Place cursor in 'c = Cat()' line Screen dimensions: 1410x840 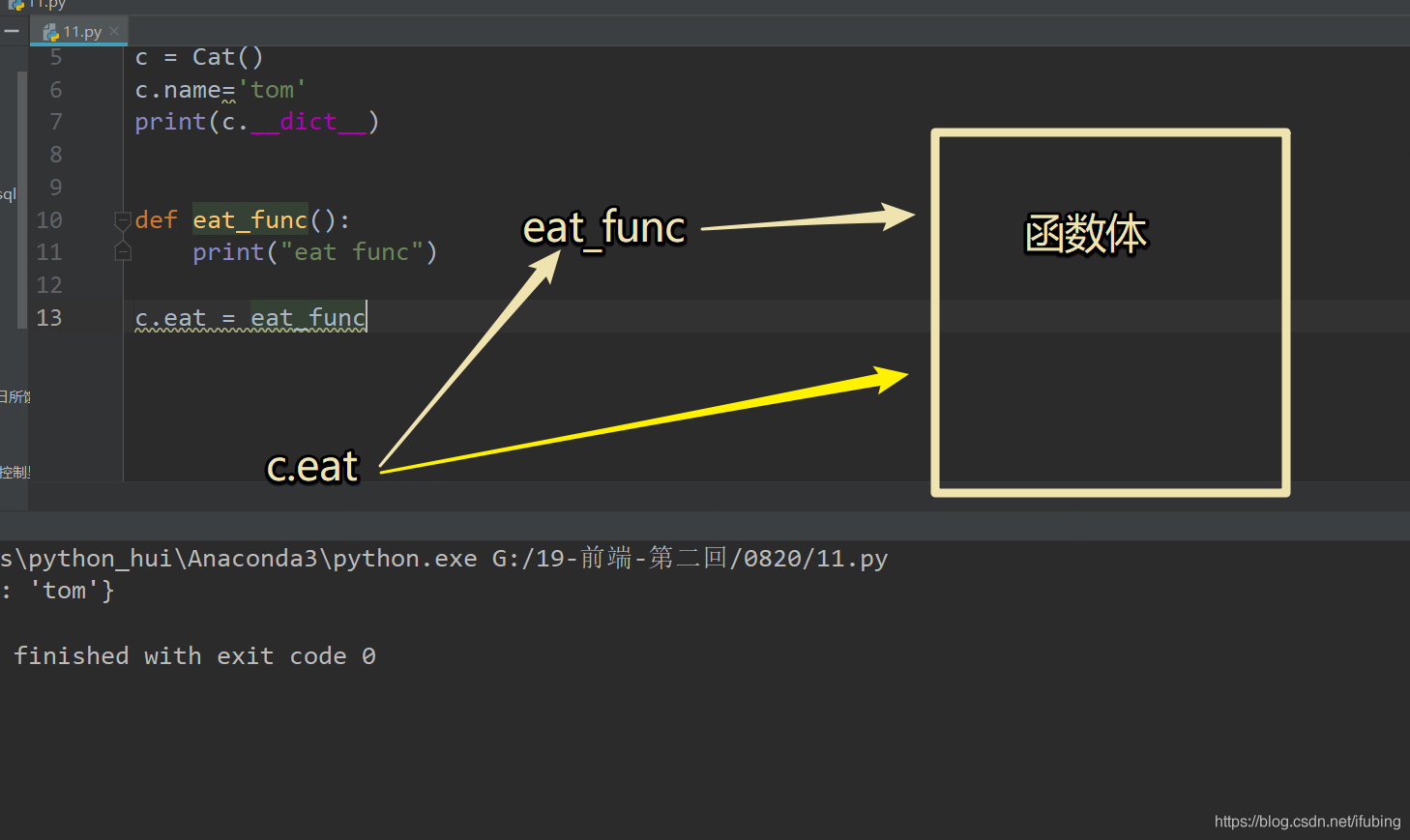click(x=199, y=57)
